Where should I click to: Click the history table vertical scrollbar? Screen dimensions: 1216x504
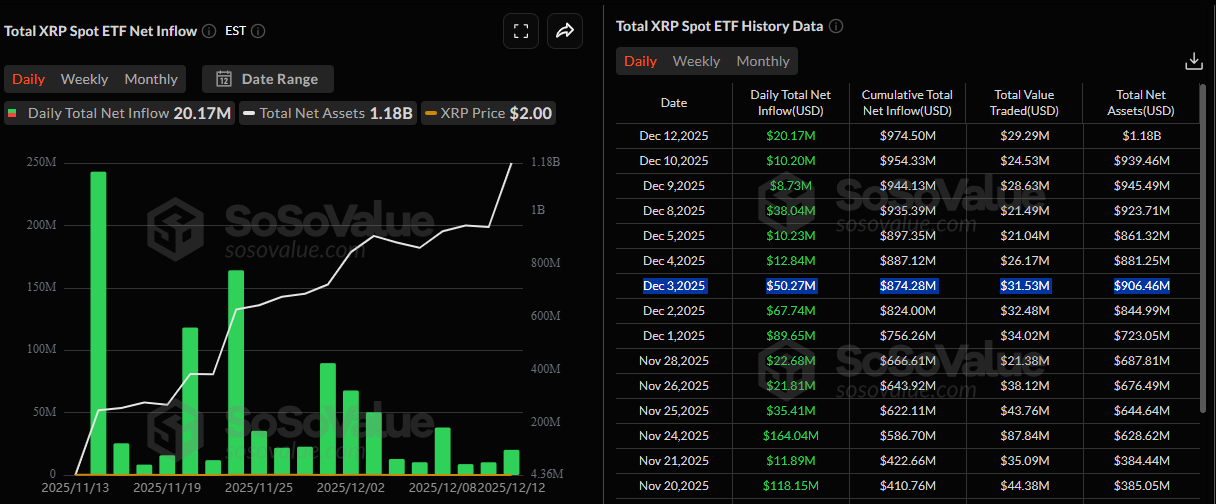coord(1201,250)
